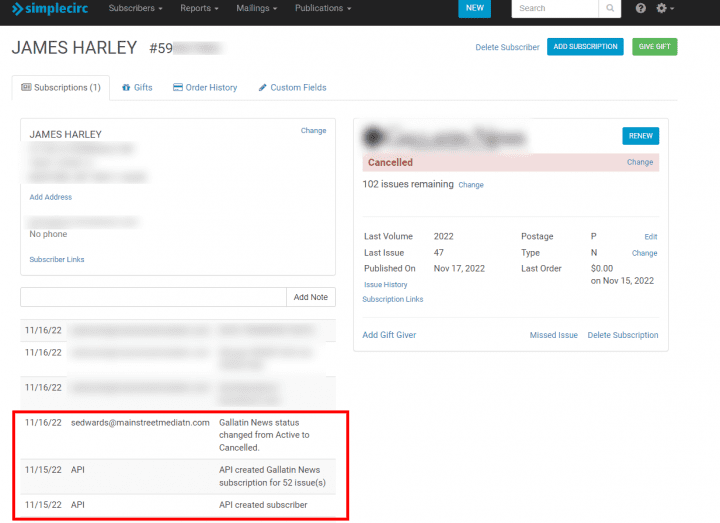Click ADD SUBSCRIPTION button
Viewport: 720px width, 523px height.
(585, 47)
